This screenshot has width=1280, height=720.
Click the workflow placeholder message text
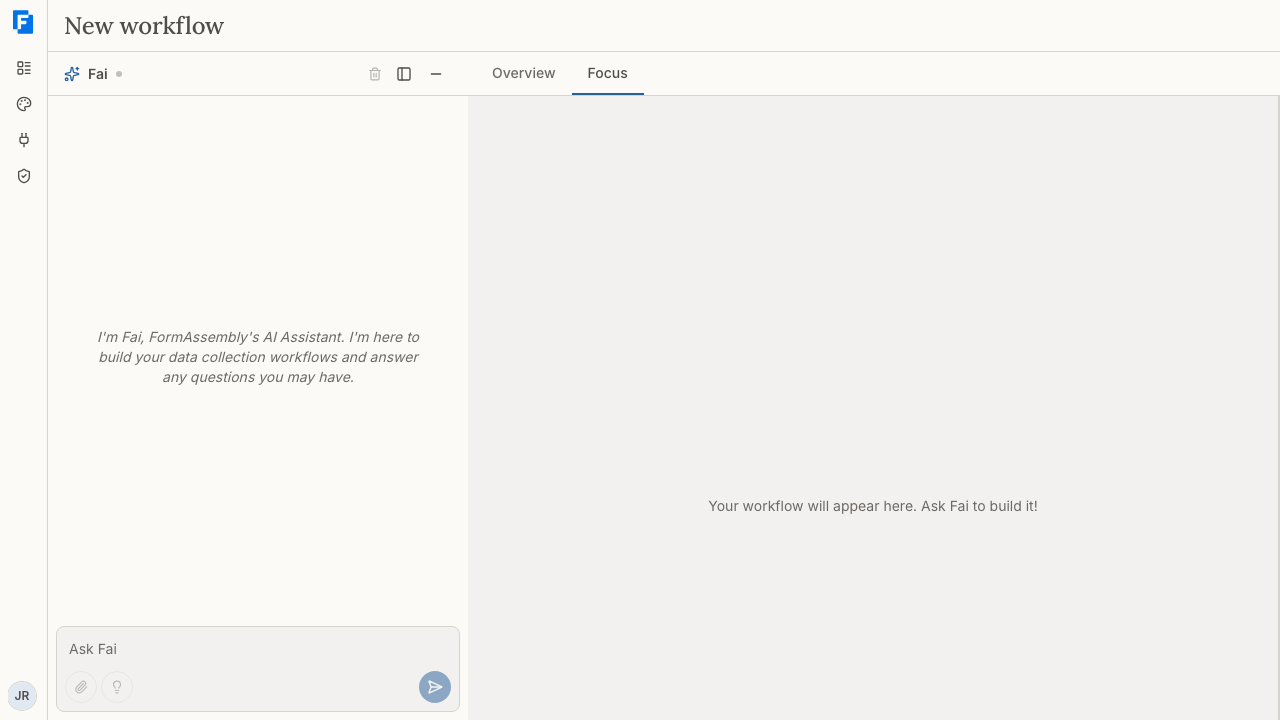point(873,506)
